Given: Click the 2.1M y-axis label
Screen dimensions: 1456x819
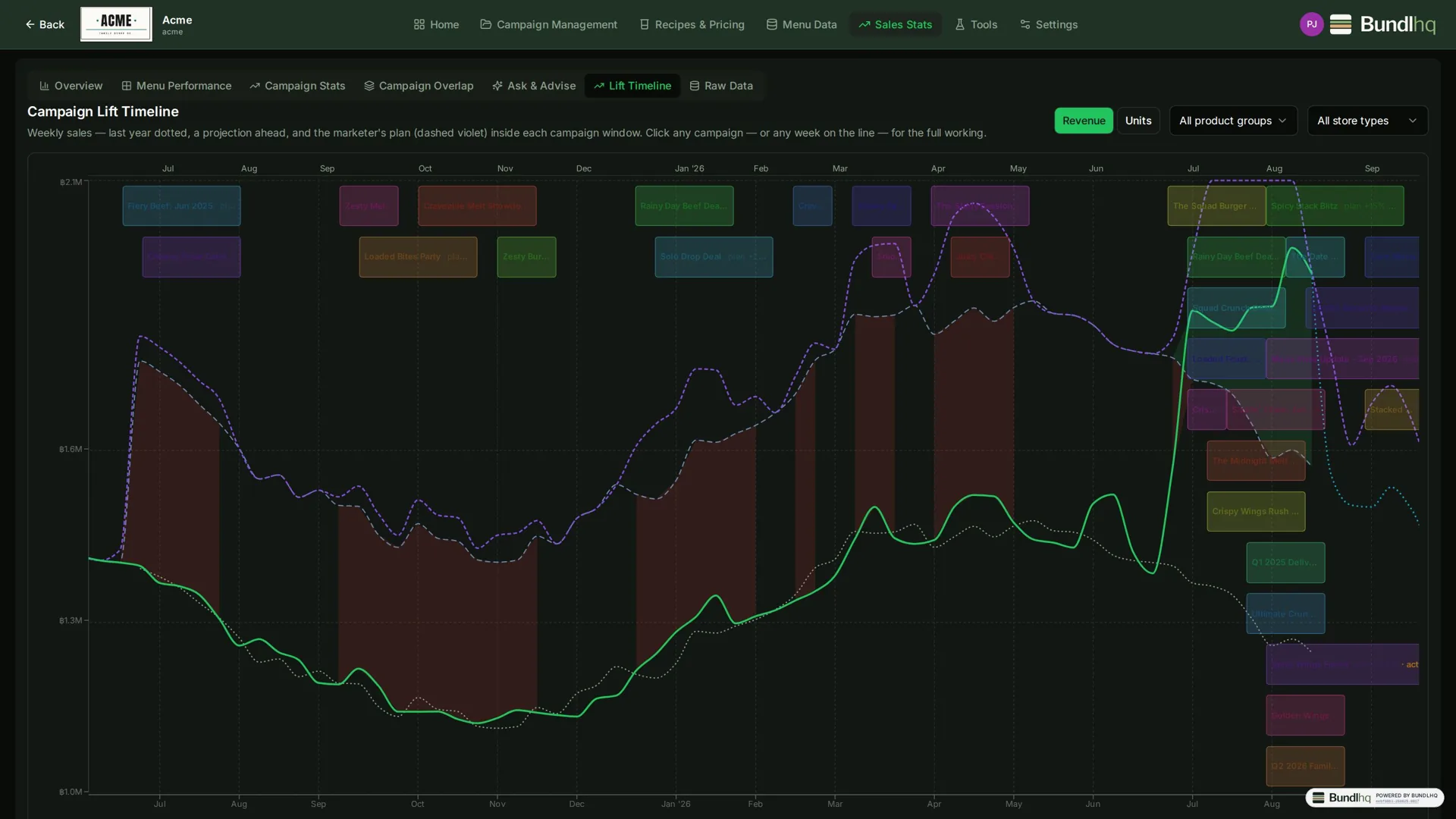Looking at the screenshot, I should coord(71,182).
